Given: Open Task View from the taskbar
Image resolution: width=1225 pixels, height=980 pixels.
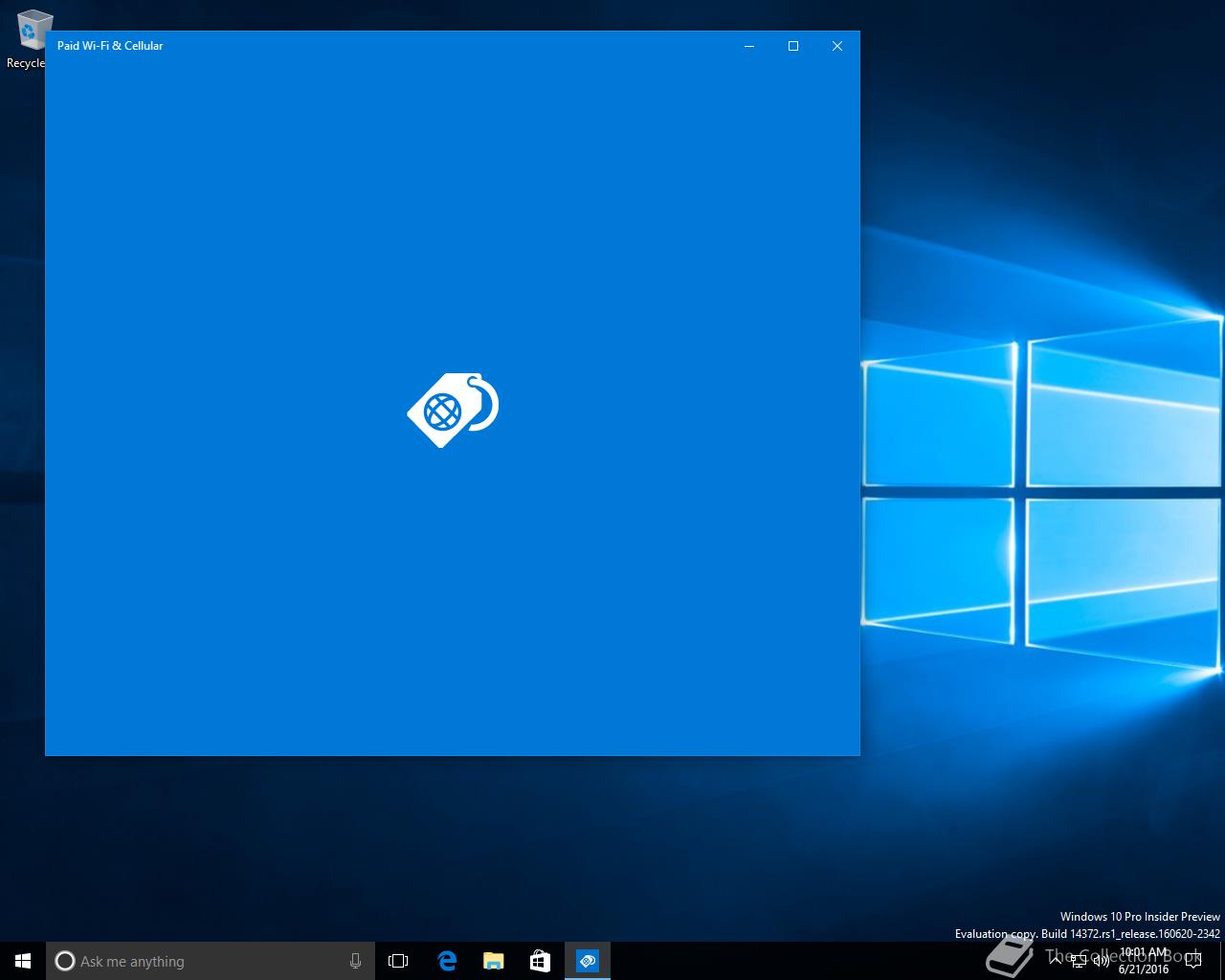Looking at the screenshot, I should [x=398, y=961].
